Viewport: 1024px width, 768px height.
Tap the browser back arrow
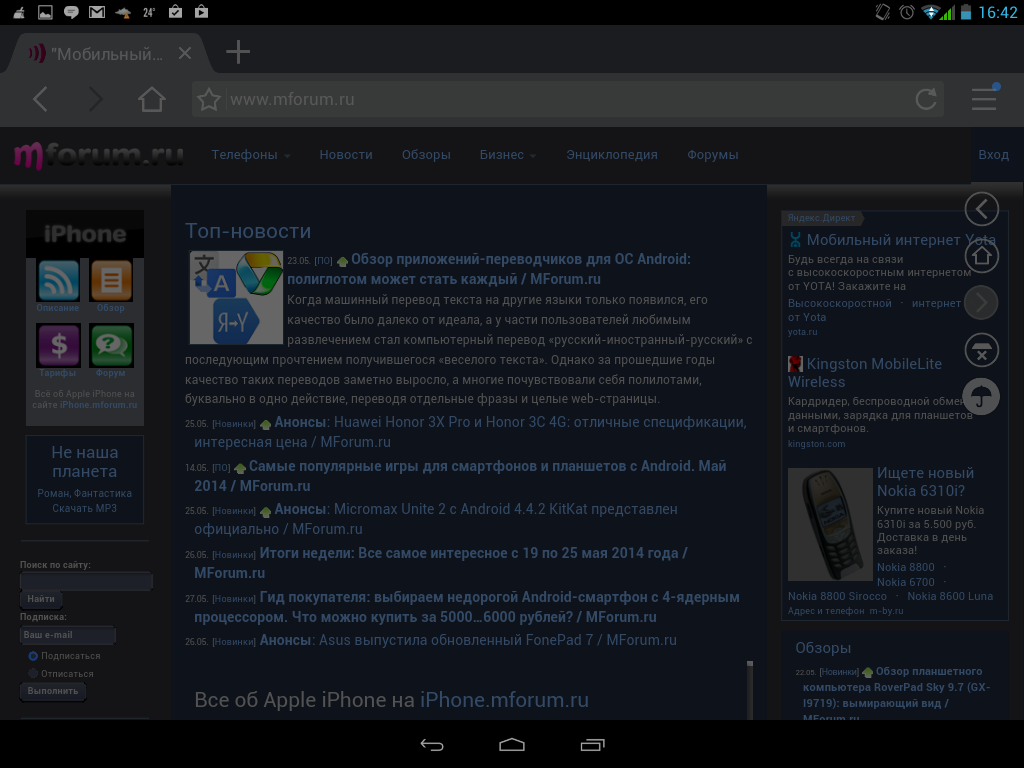(x=40, y=99)
